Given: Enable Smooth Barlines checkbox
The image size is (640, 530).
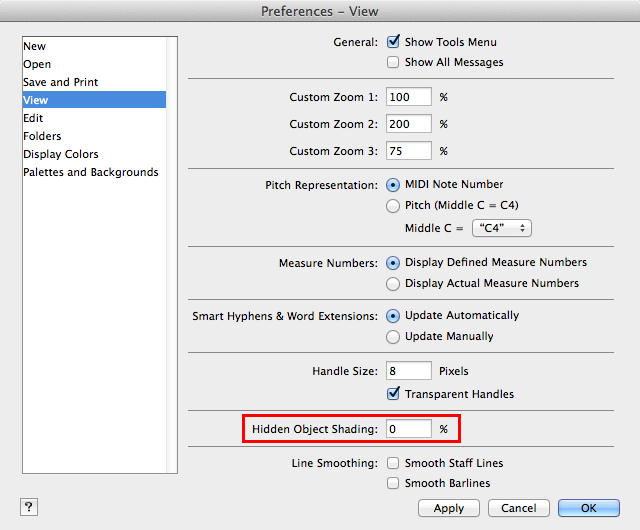Looking at the screenshot, I should [393, 483].
